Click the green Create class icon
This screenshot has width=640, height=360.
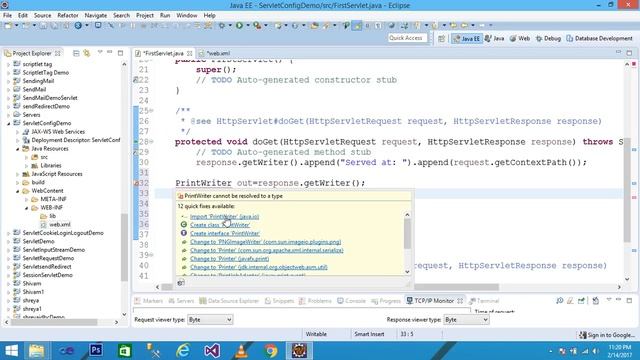point(184,225)
